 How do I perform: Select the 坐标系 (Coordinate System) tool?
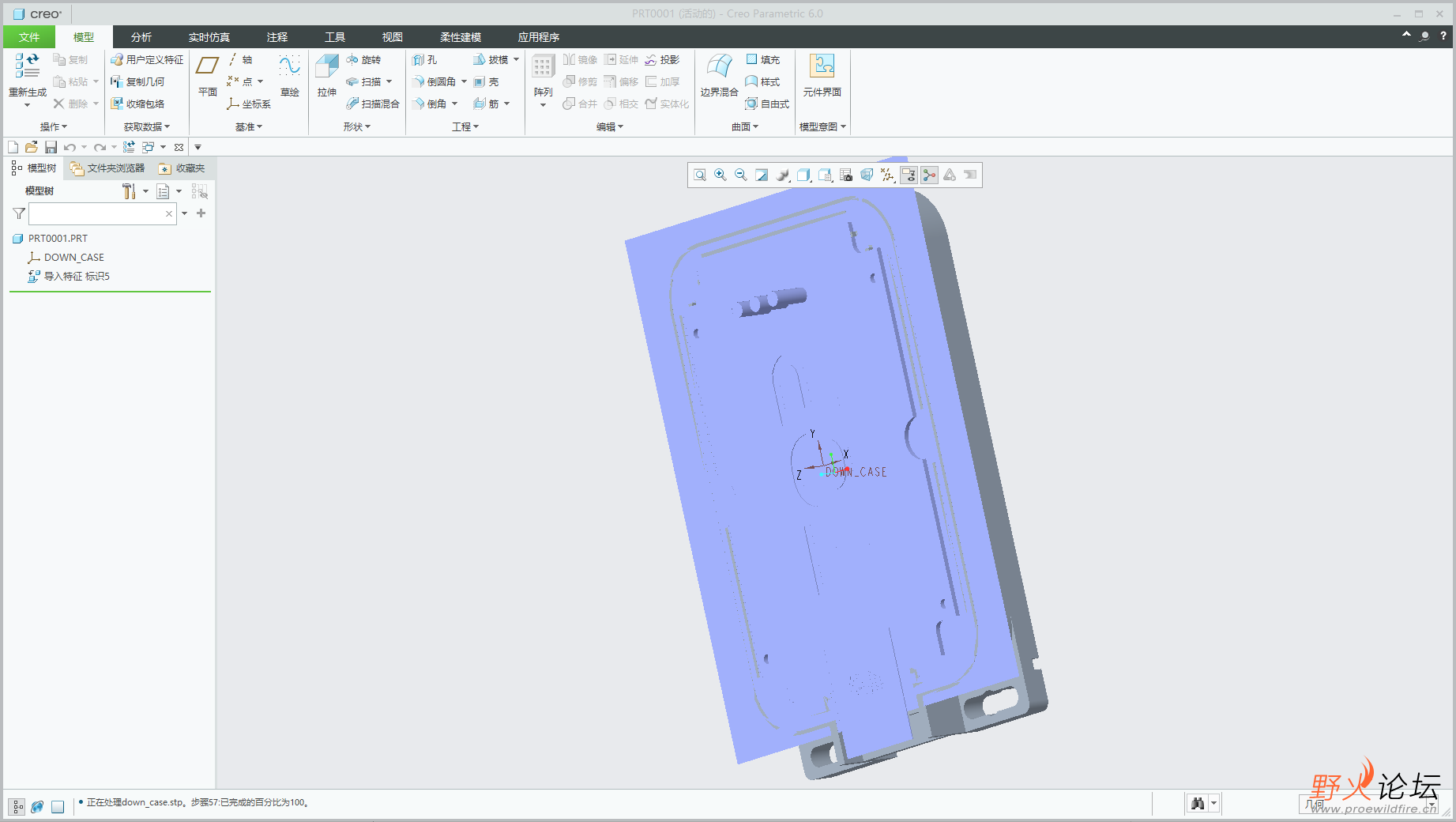pyautogui.click(x=248, y=104)
